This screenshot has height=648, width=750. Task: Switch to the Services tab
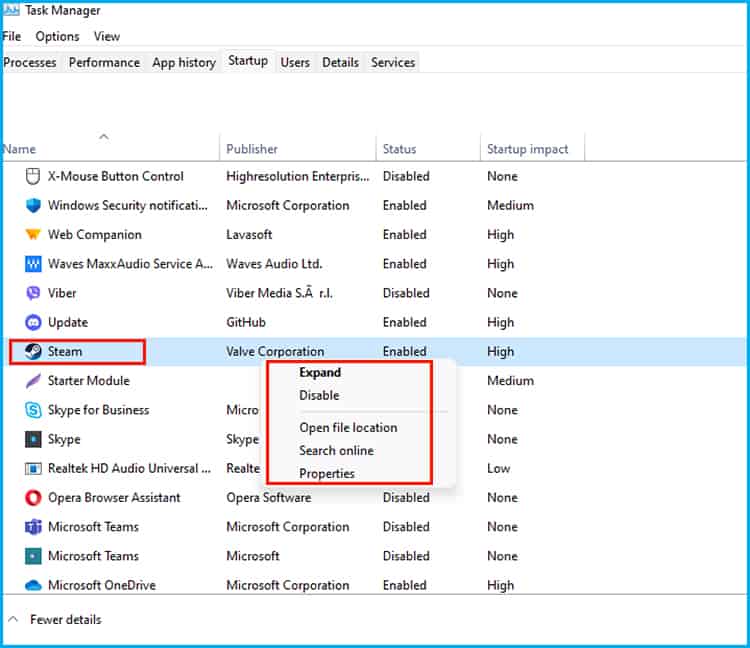tap(393, 63)
